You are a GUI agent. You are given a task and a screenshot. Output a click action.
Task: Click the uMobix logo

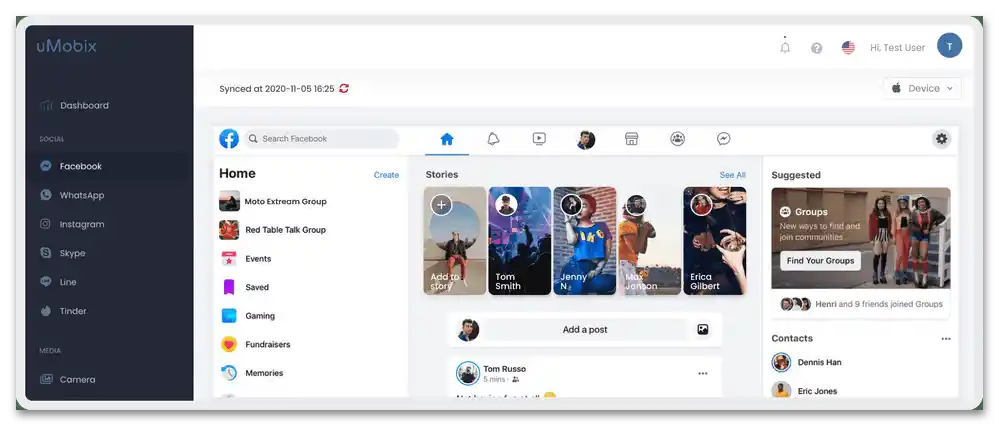point(66,46)
